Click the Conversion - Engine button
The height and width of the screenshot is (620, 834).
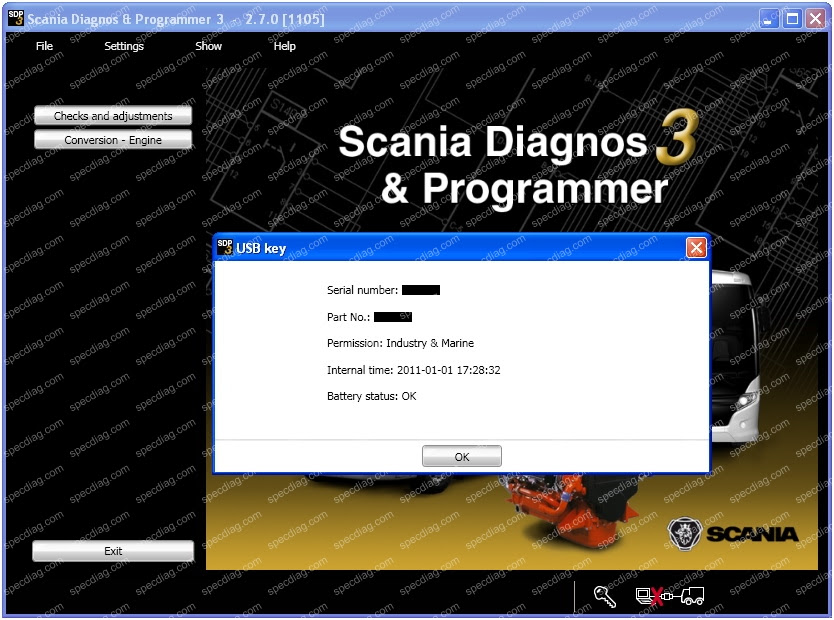[113, 140]
